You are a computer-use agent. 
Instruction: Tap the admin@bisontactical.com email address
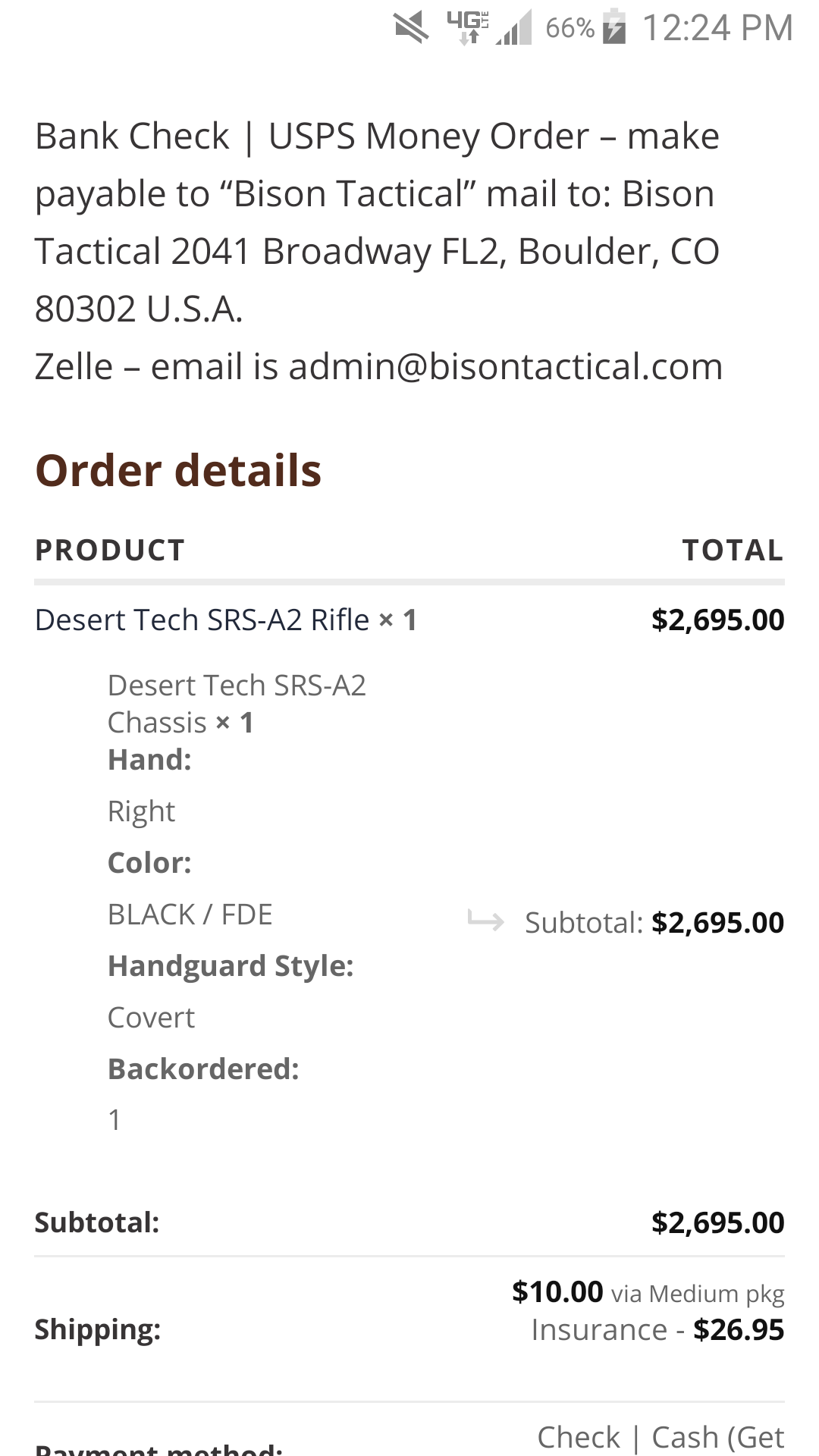click(x=506, y=366)
